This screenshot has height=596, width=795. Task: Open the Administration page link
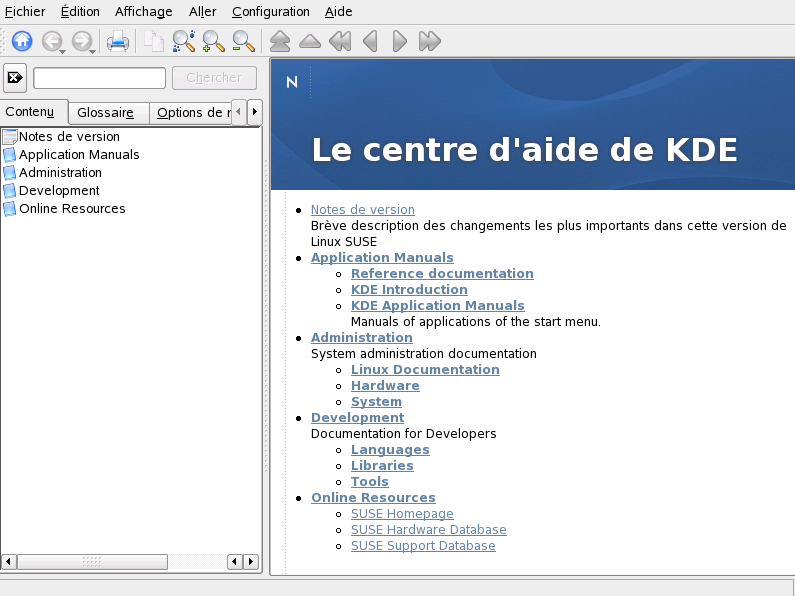[x=362, y=338]
